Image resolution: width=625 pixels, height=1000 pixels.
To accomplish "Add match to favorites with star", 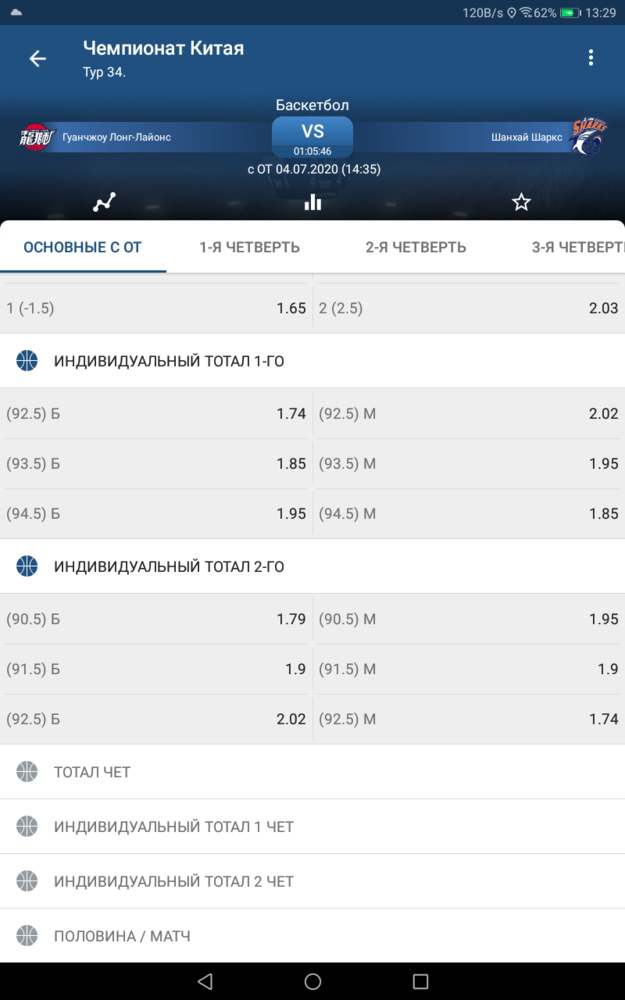I will tap(521, 202).
